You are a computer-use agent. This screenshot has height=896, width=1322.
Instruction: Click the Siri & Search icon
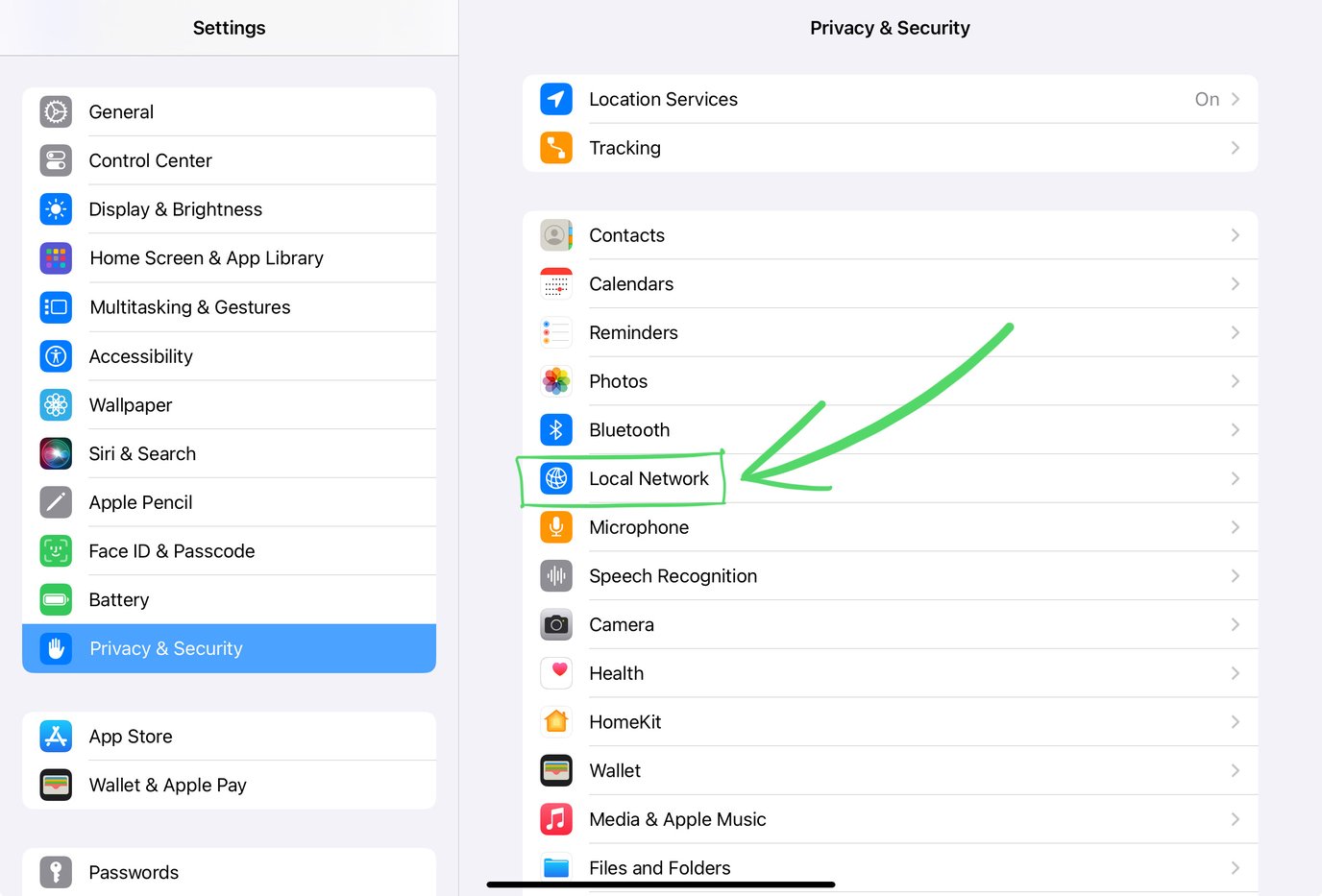(56, 453)
